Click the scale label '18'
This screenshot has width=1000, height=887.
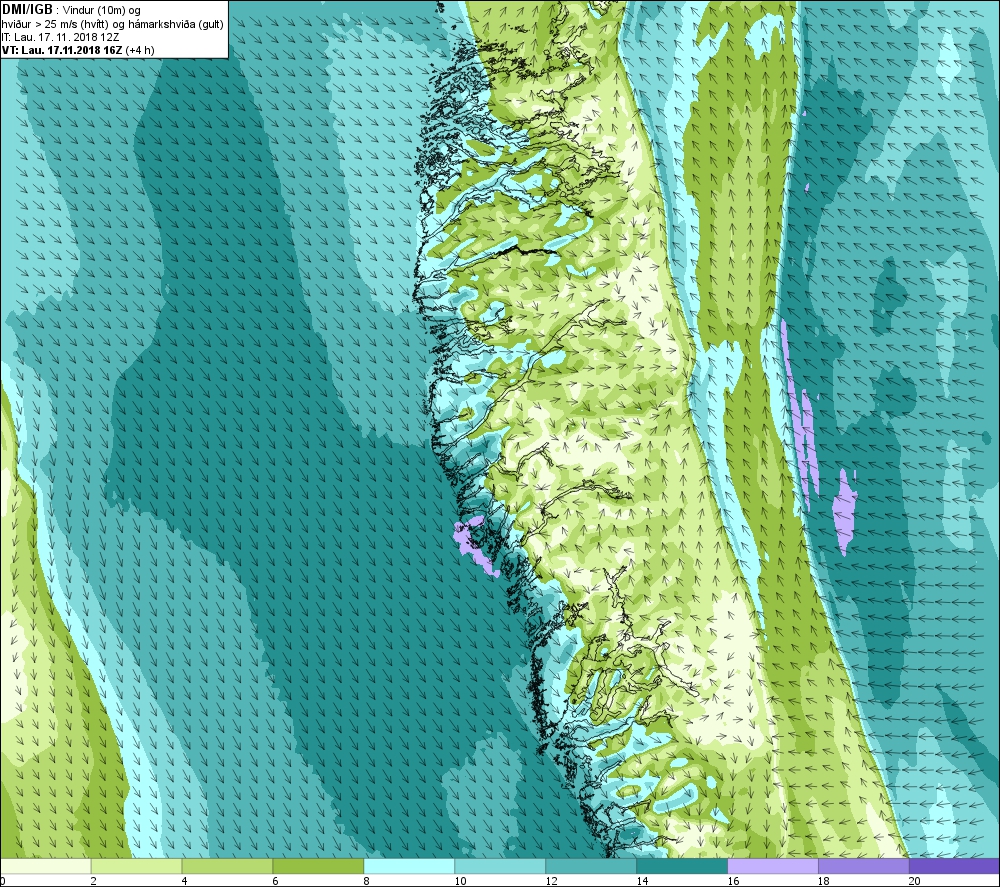824,881
